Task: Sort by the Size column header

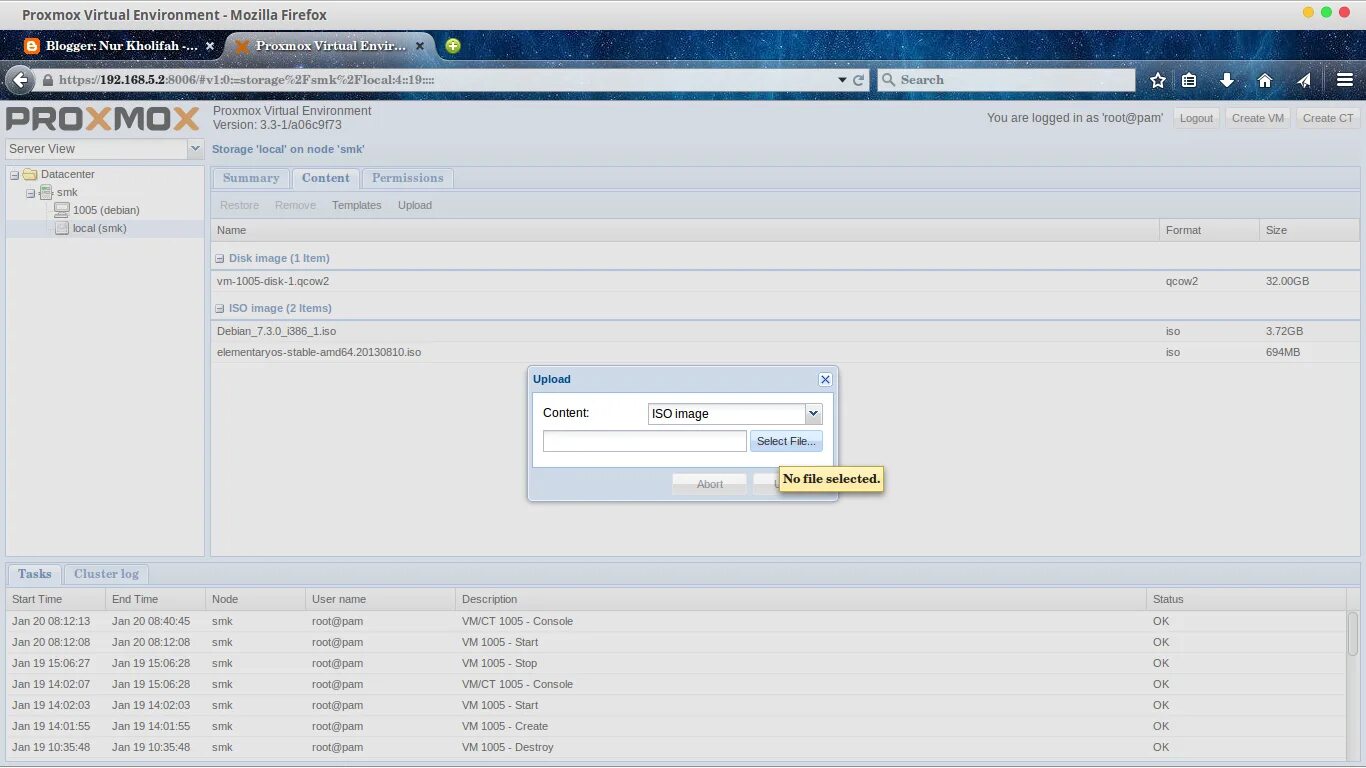Action: coord(1309,230)
